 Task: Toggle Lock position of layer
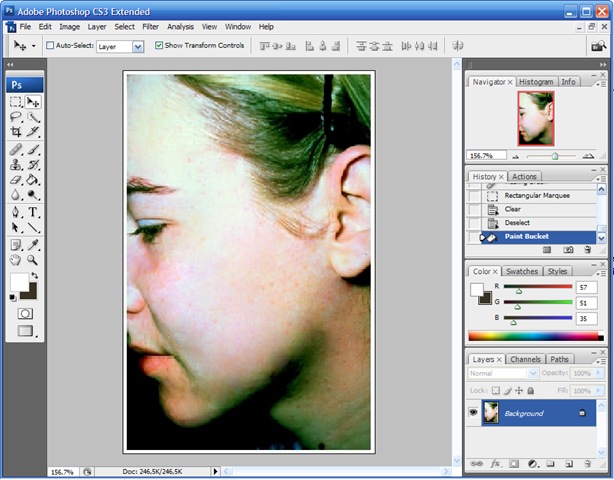click(519, 390)
